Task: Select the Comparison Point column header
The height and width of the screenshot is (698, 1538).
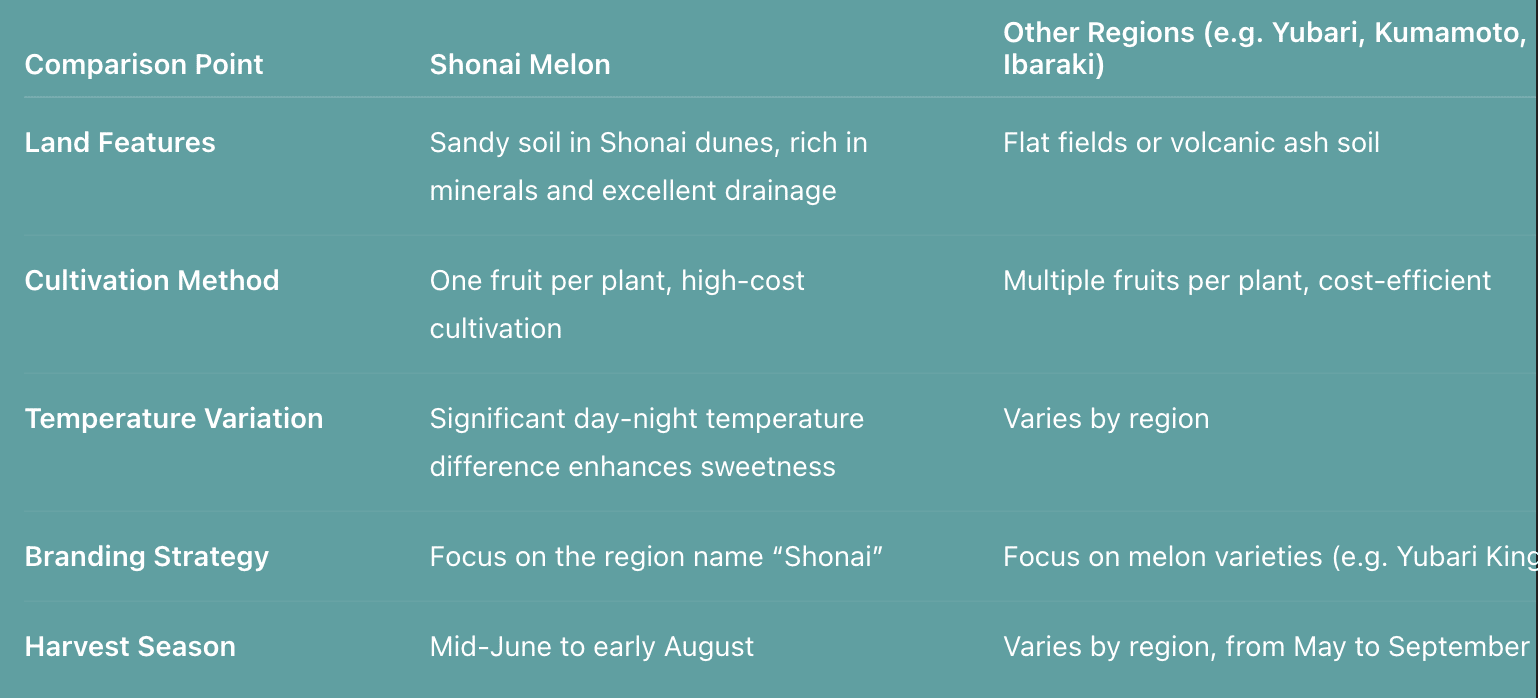Action: click(144, 65)
